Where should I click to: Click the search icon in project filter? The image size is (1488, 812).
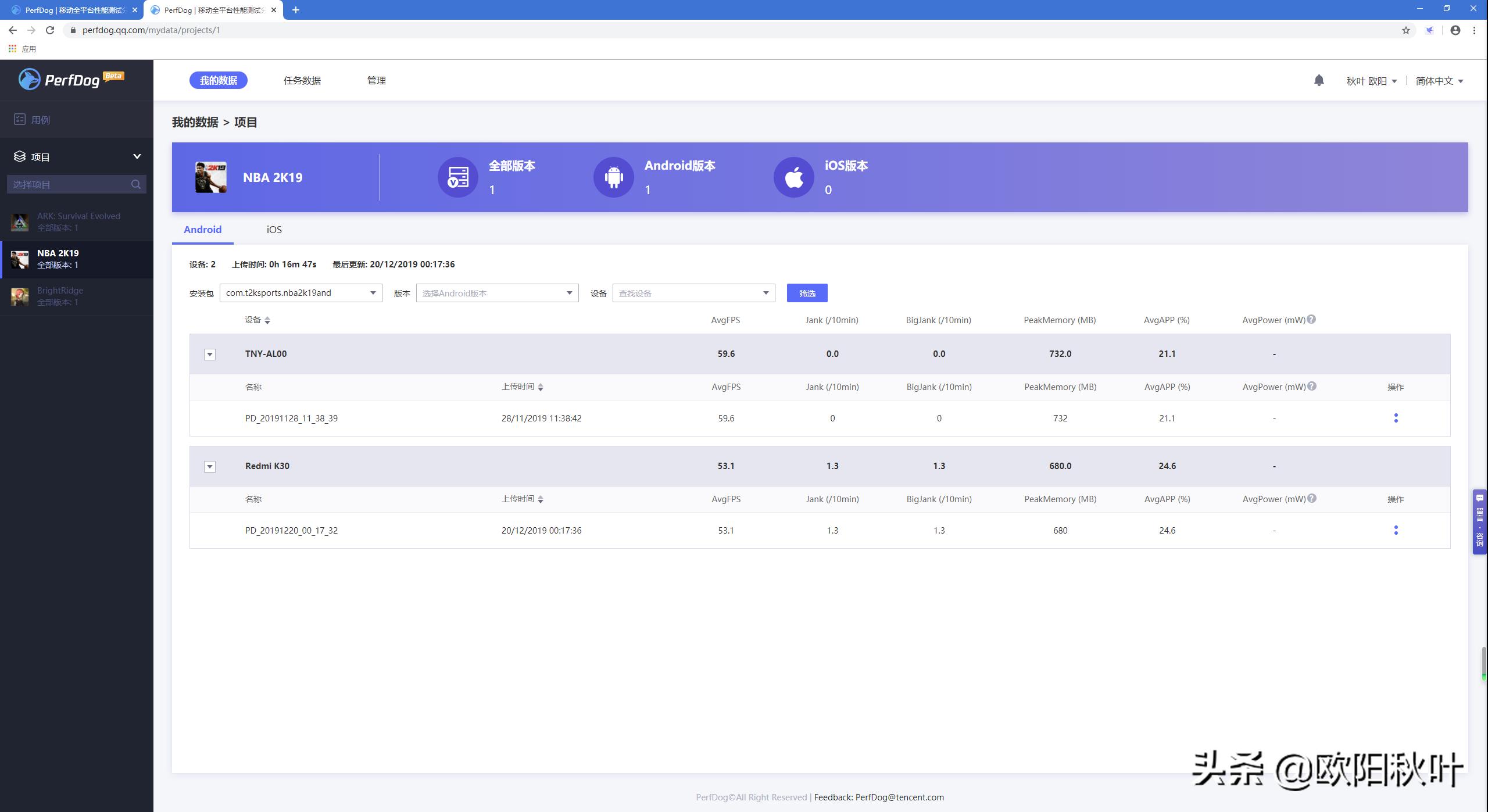[136, 184]
